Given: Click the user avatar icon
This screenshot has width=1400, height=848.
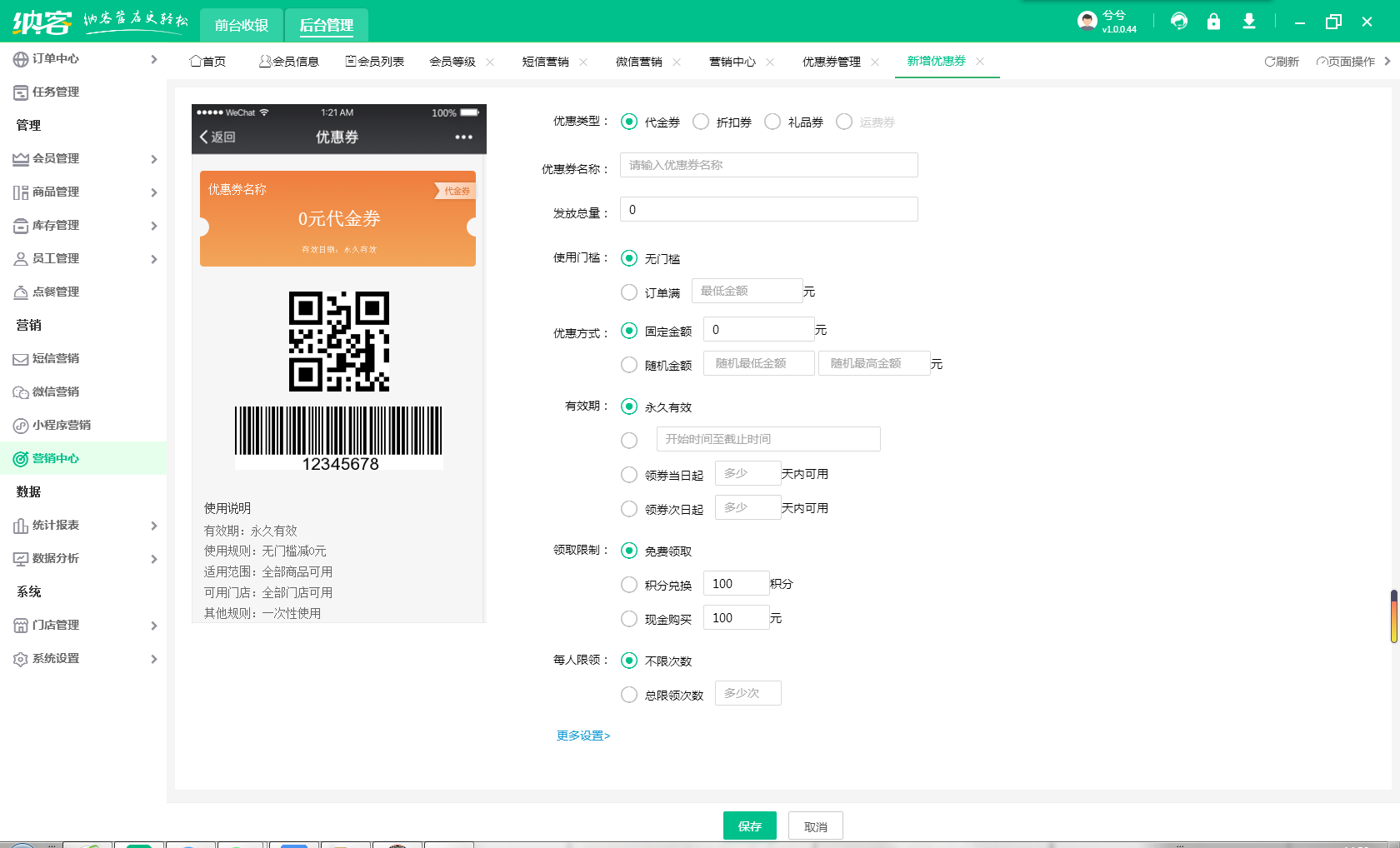Looking at the screenshot, I should [1087, 22].
